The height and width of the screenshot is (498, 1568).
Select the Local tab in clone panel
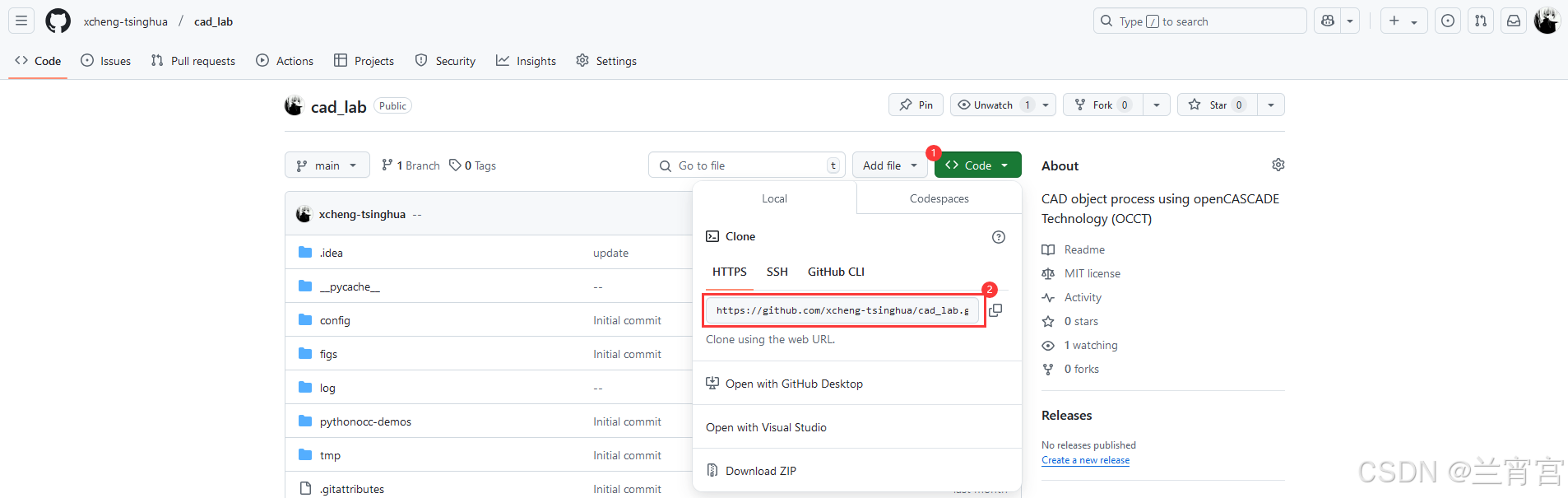[774, 198]
